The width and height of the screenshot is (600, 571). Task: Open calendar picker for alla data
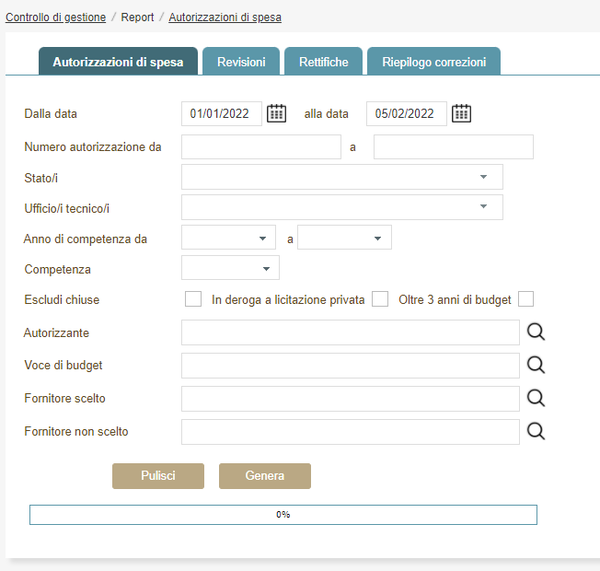[461, 113]
